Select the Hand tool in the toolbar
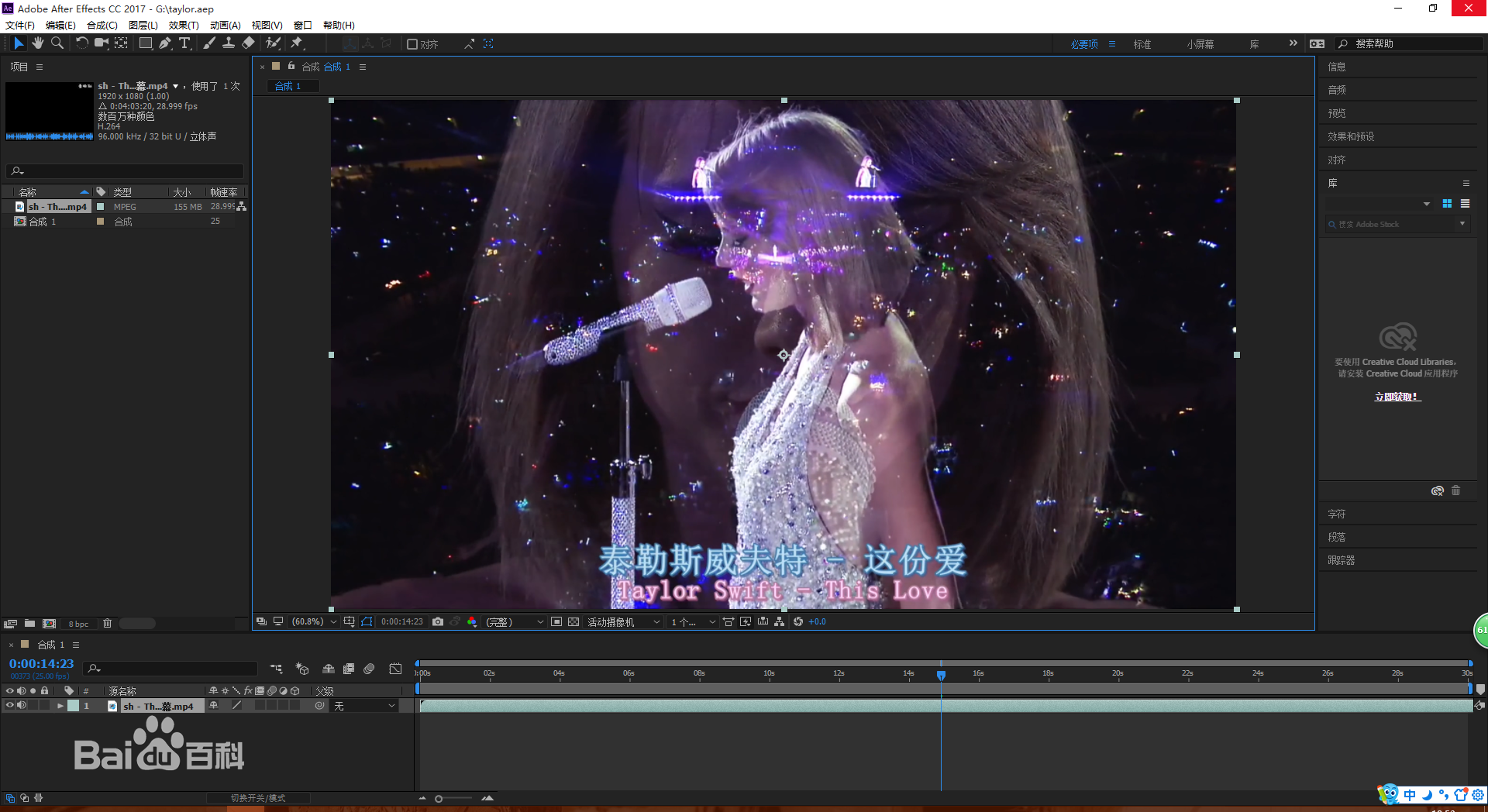 point(38,43)
